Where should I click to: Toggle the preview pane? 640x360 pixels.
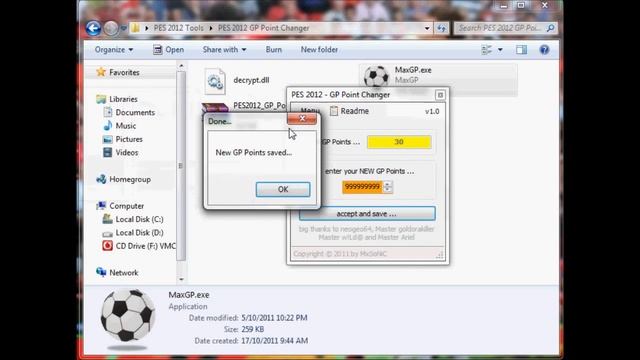pos(521,49)
